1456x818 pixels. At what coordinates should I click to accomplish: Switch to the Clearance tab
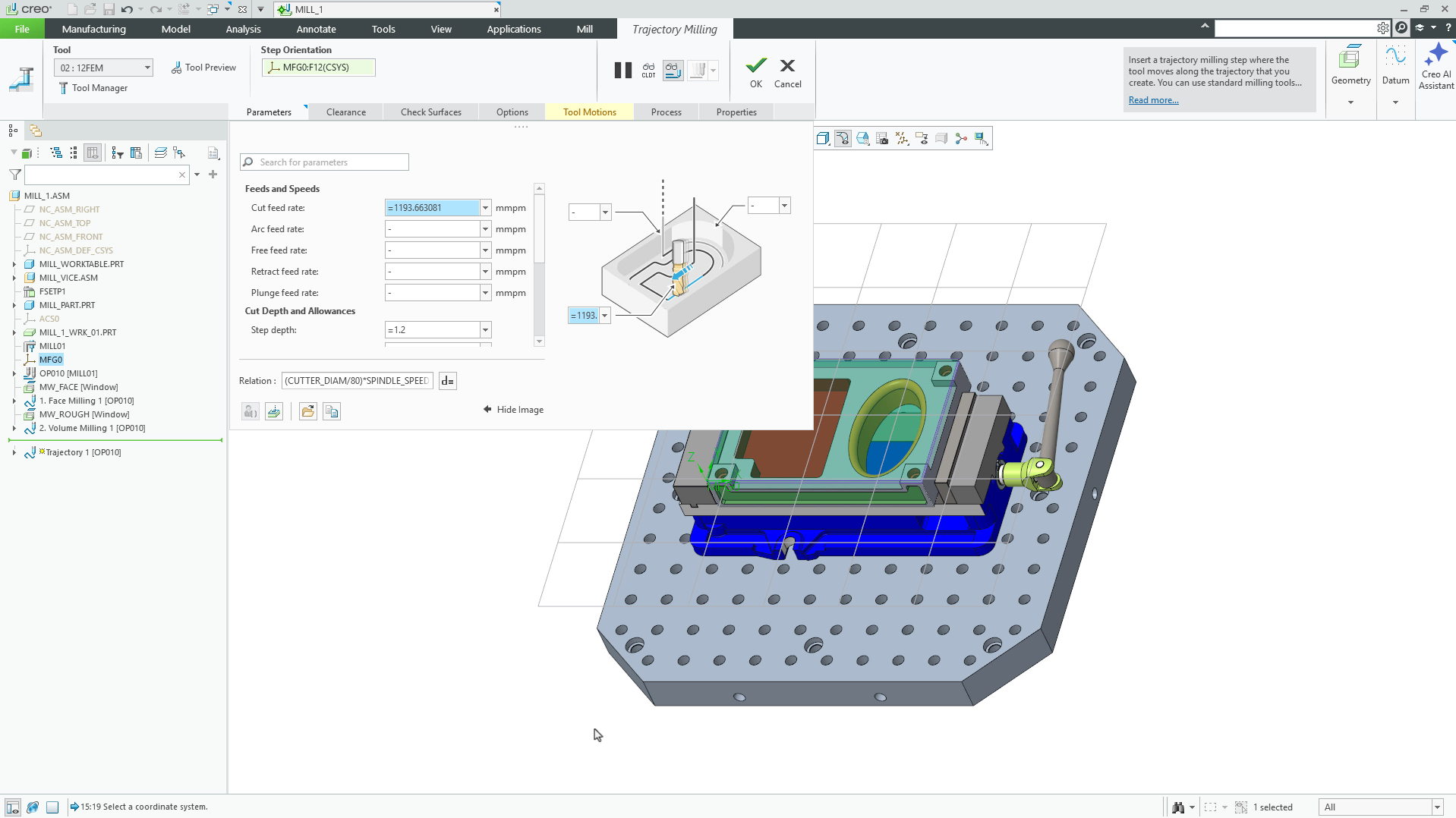click(x=346, y=112)
